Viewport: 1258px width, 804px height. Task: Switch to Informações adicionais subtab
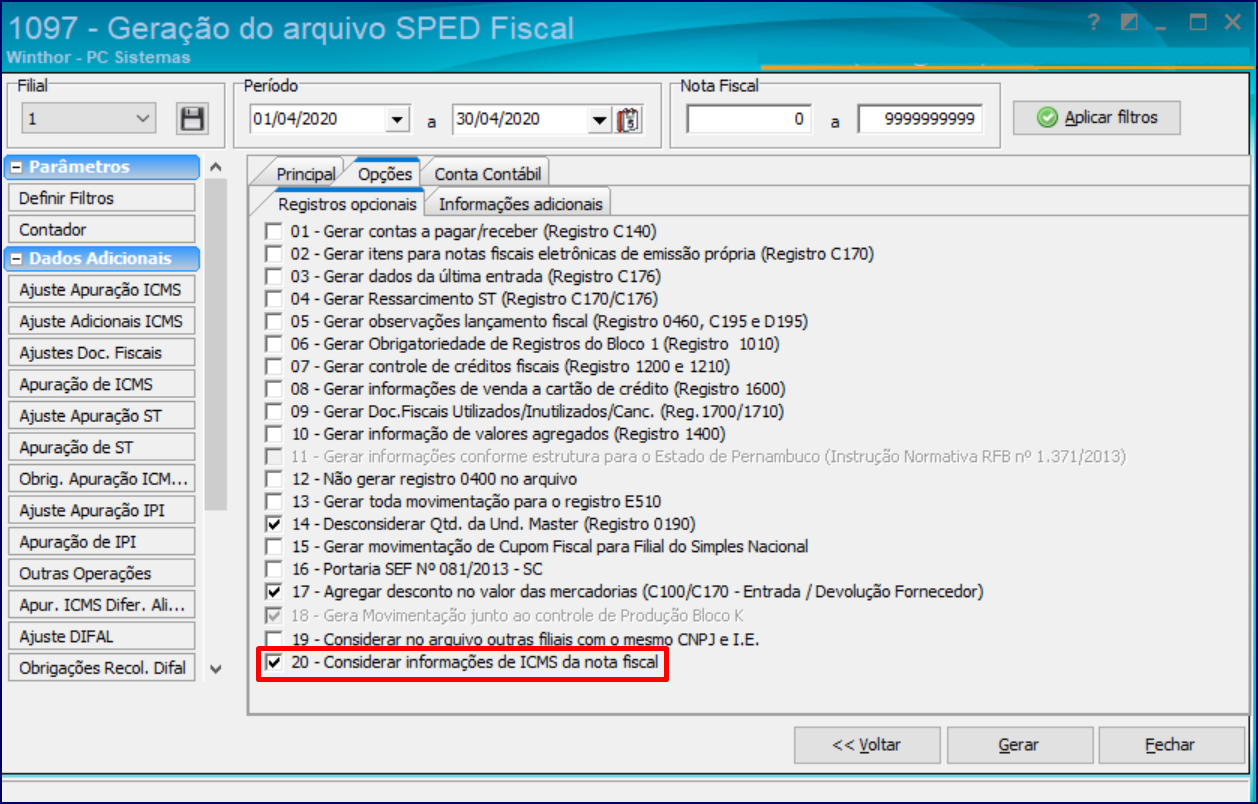[520, 204]
